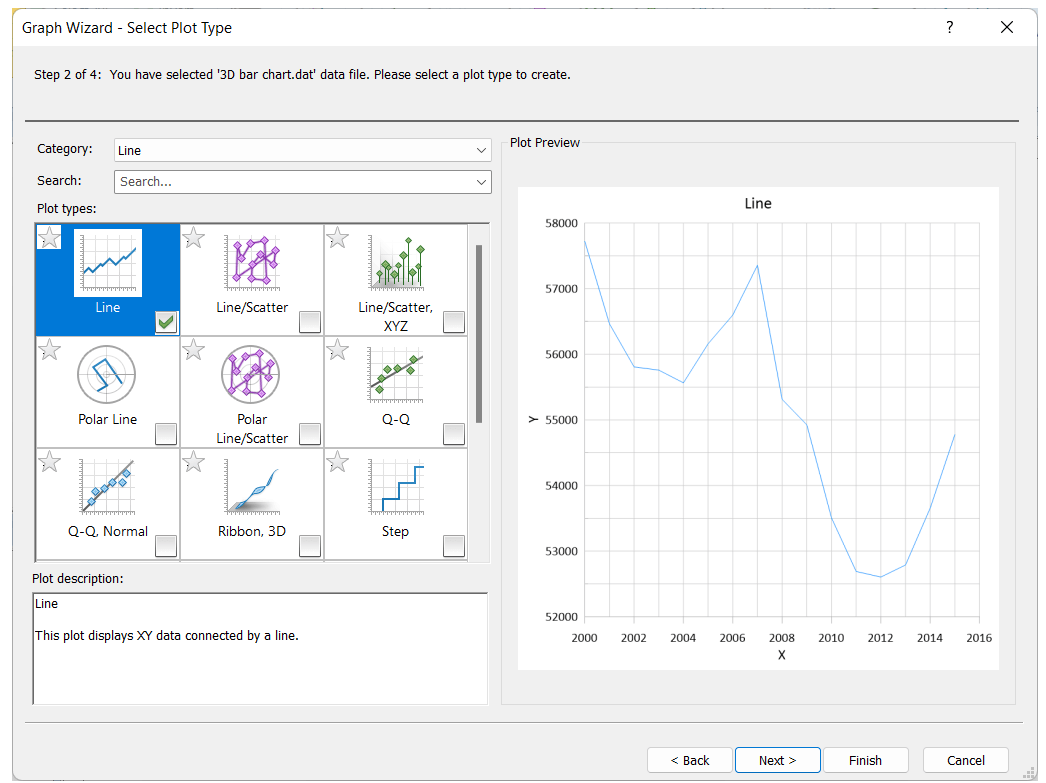The width and height of the screenshot is (1046, 783).
Task: Expand the Search dropdown arrow
Action: [x=481, y=182]
